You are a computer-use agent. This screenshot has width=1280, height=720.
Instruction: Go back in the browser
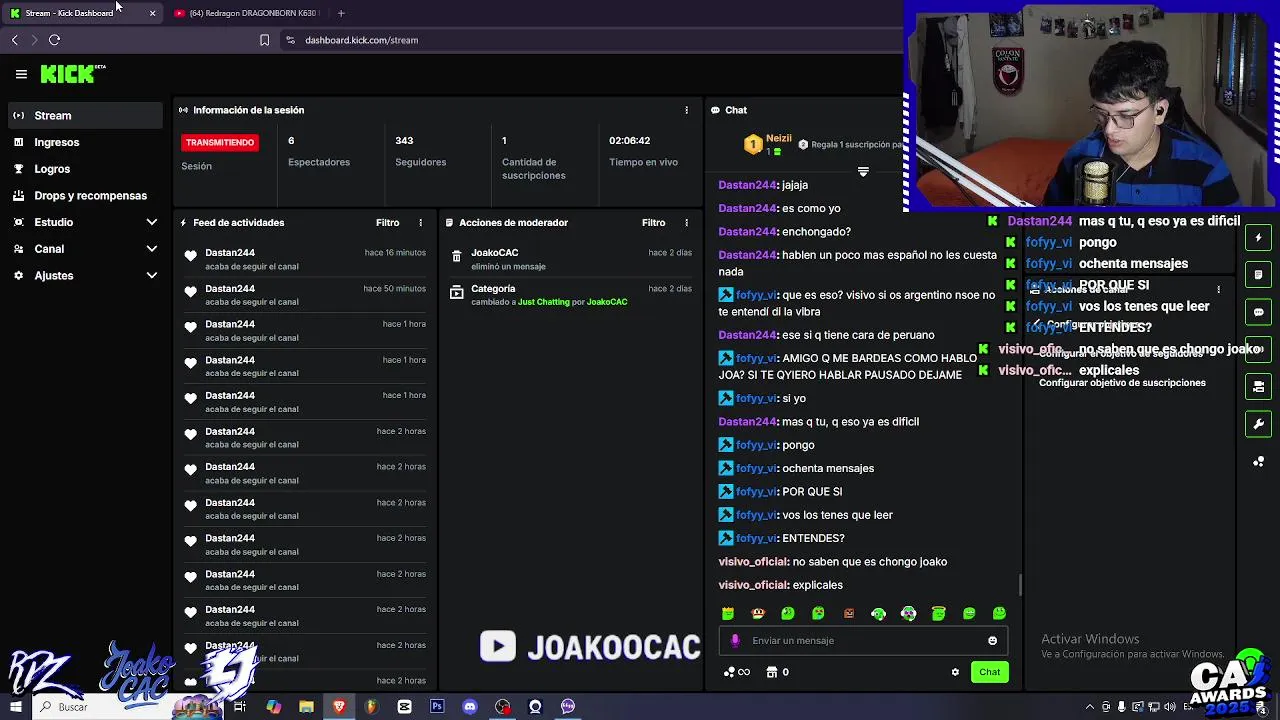coord(14,40)
